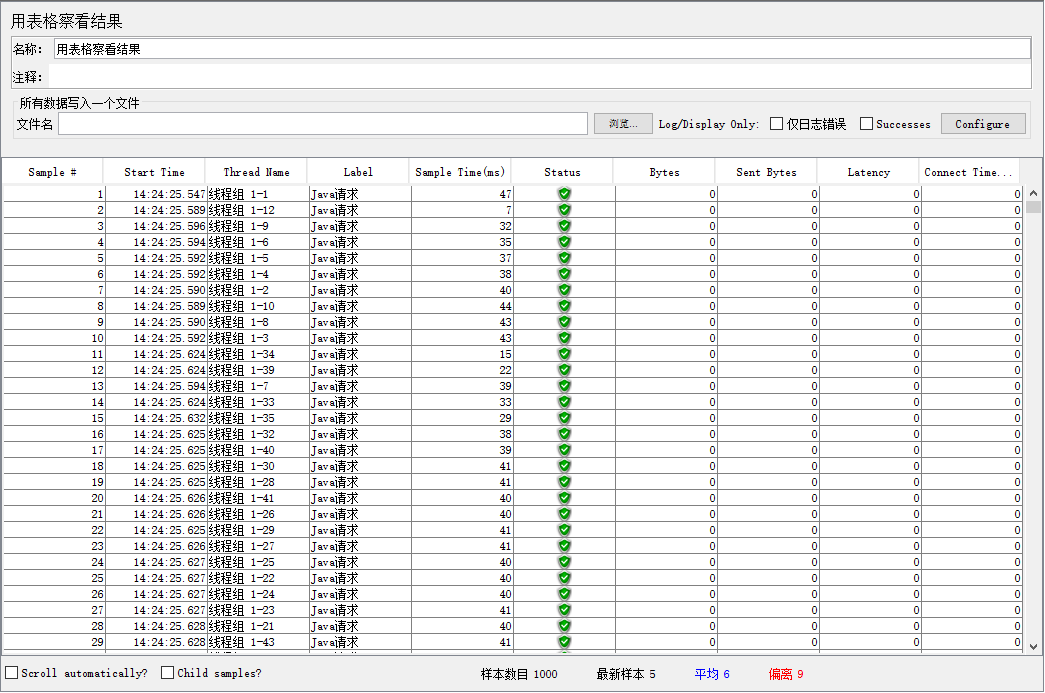Click sample time 22 for 线程组 1-39

pos(462,370)
